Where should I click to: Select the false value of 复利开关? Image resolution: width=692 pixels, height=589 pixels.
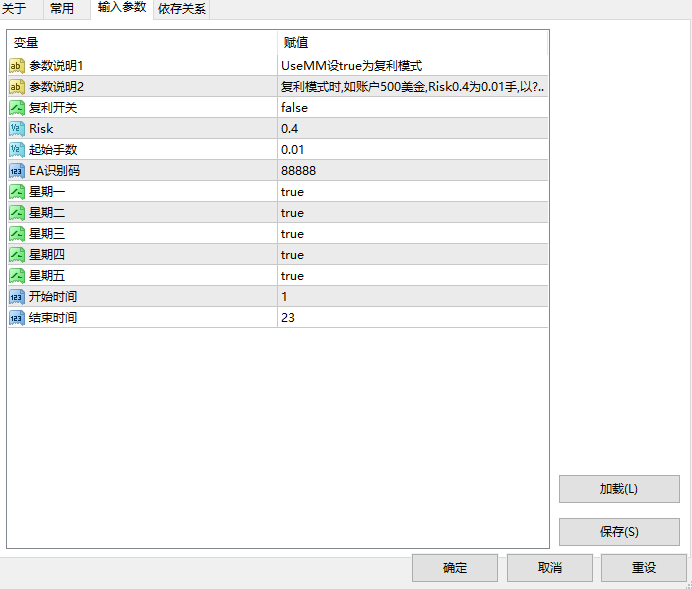294,108
